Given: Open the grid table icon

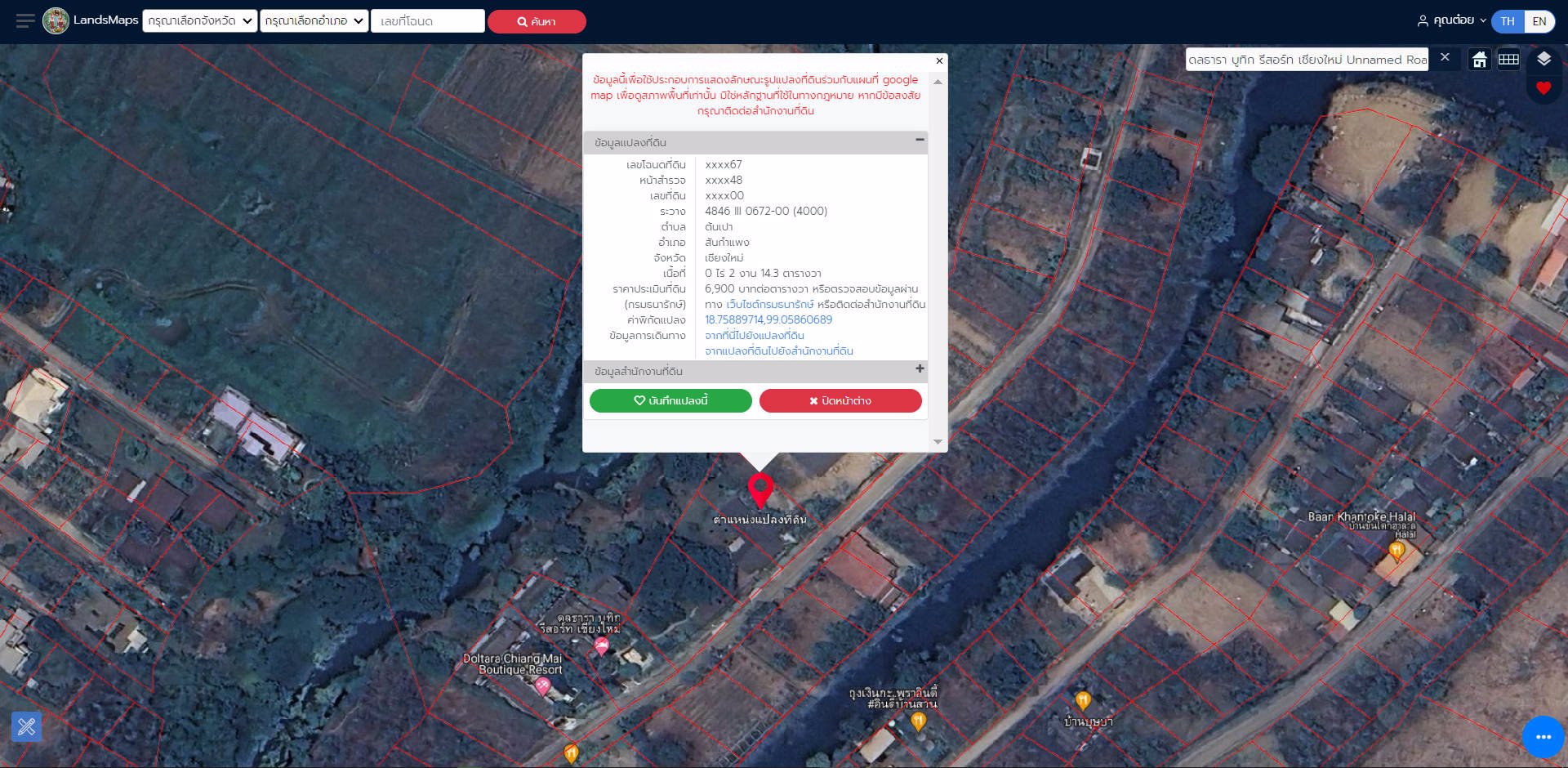Looking at the screenshot, I should (x=1508, y=60).
